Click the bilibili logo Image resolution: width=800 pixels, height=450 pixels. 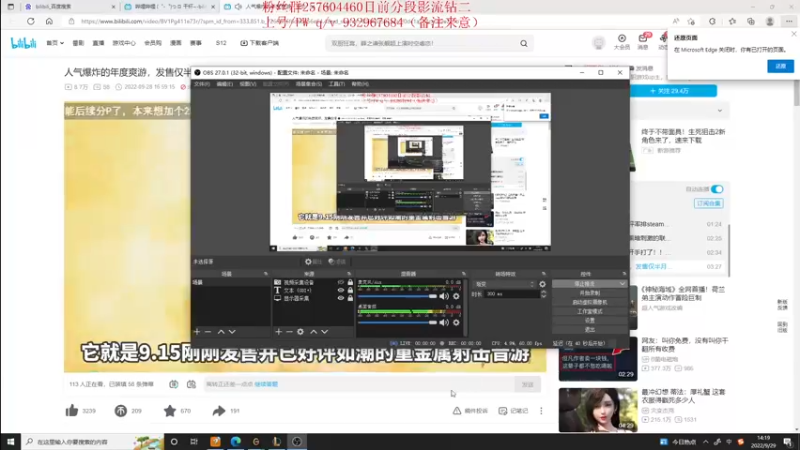(x=23, y=43)
